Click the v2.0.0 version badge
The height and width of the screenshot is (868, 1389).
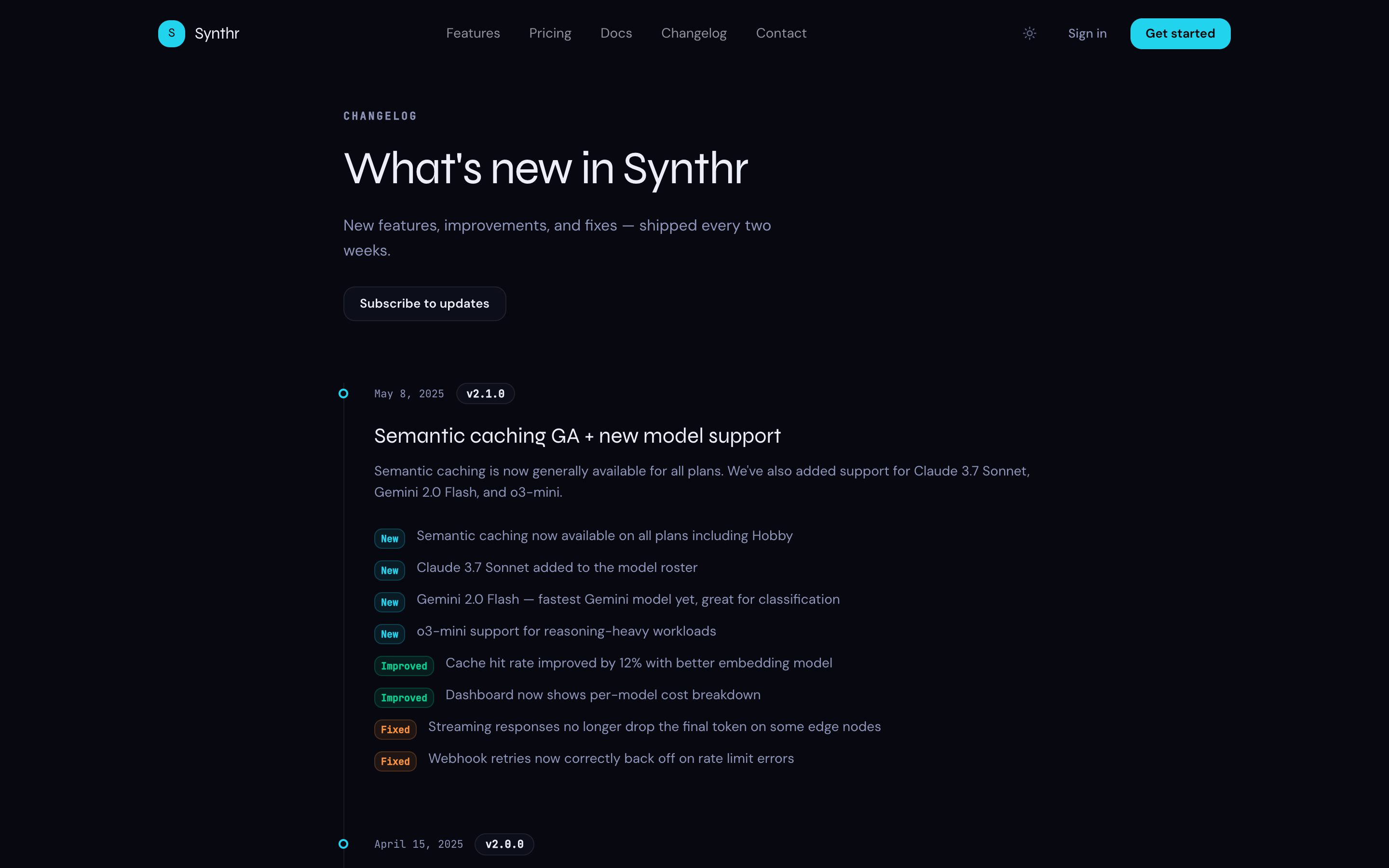(504, 844)
